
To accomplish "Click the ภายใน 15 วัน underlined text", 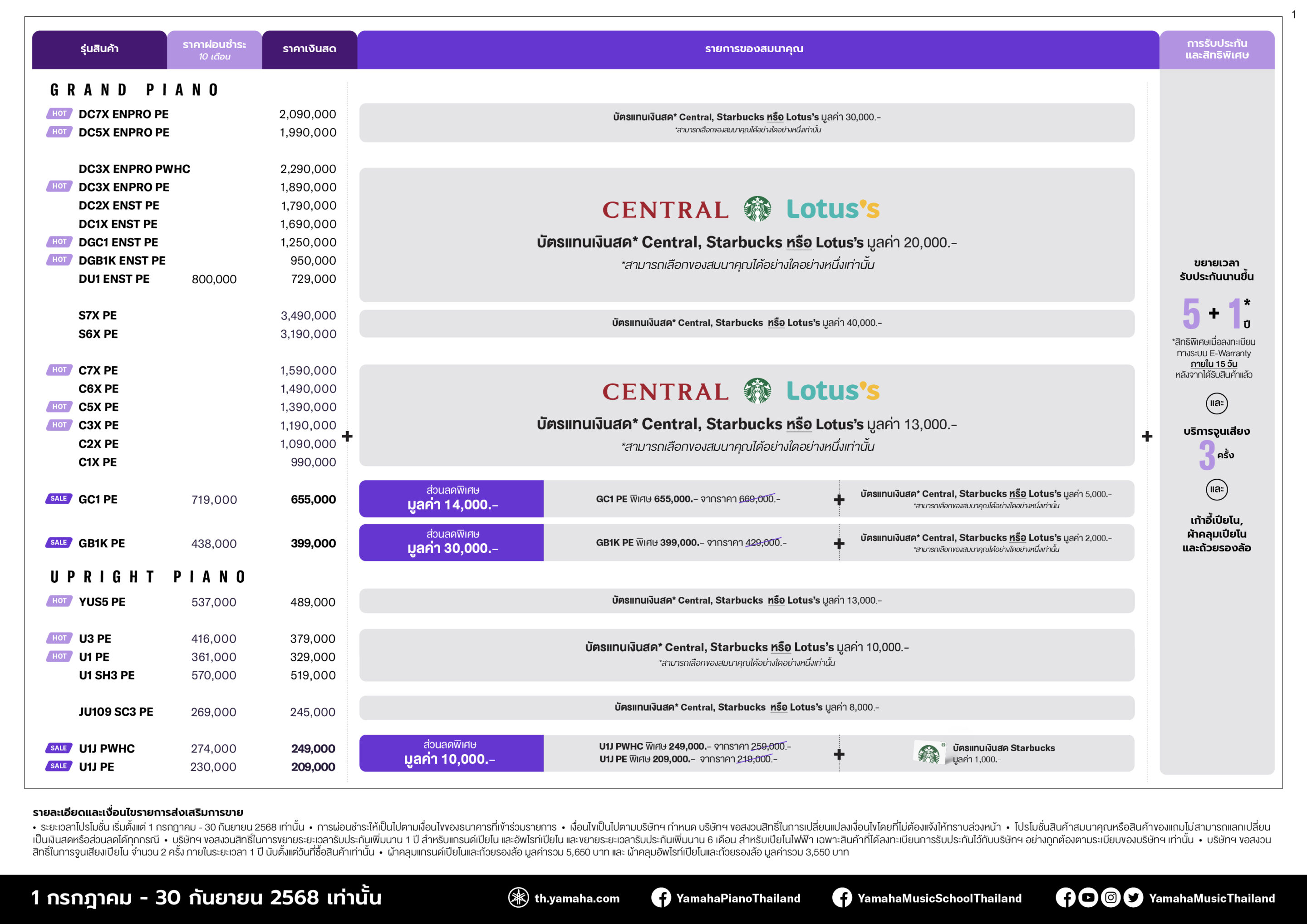I will coord(1214,364).
